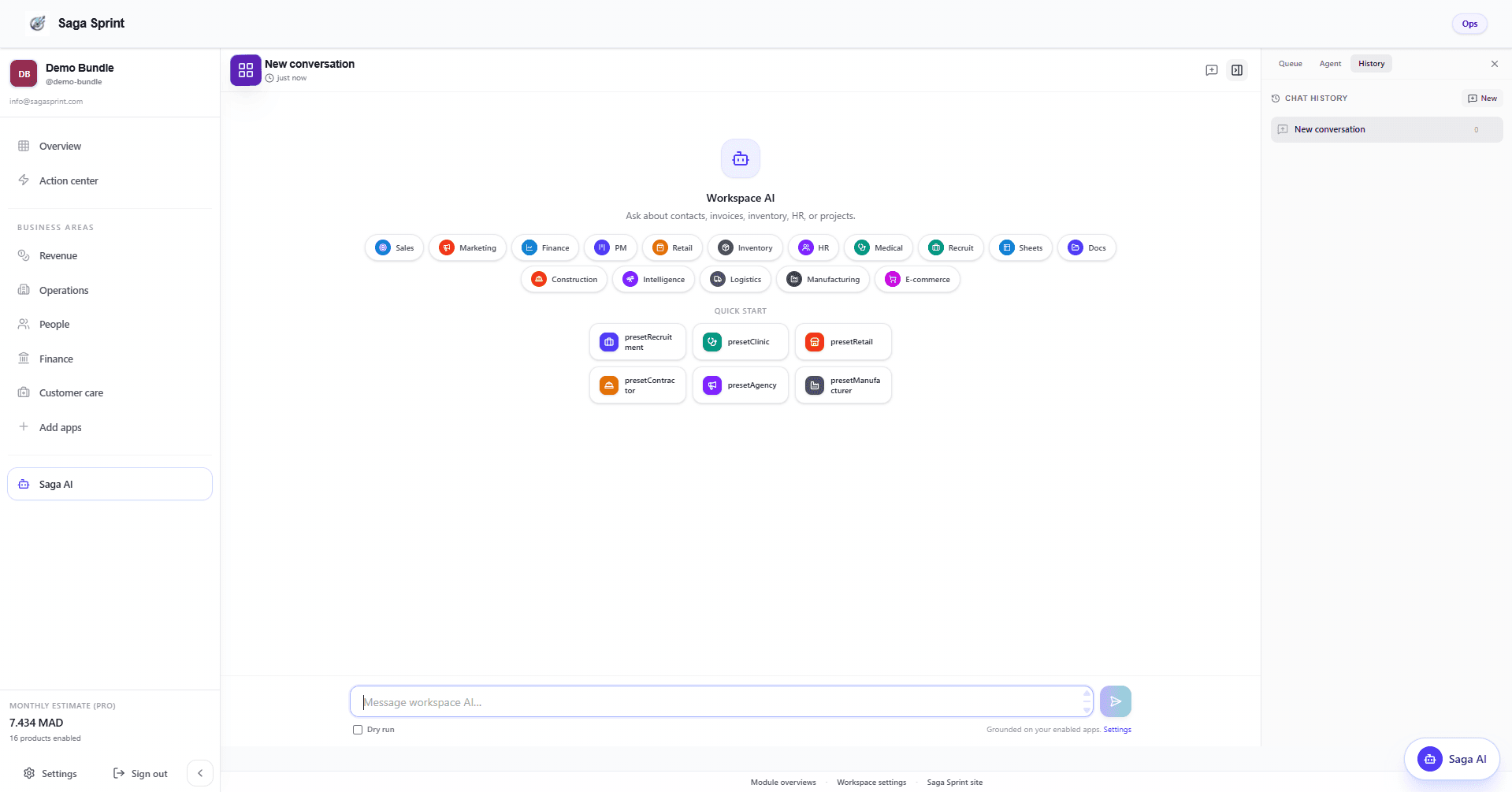Close the right side panel
Viewport: 1512px width, 792px height.
tap(1495, 64)
